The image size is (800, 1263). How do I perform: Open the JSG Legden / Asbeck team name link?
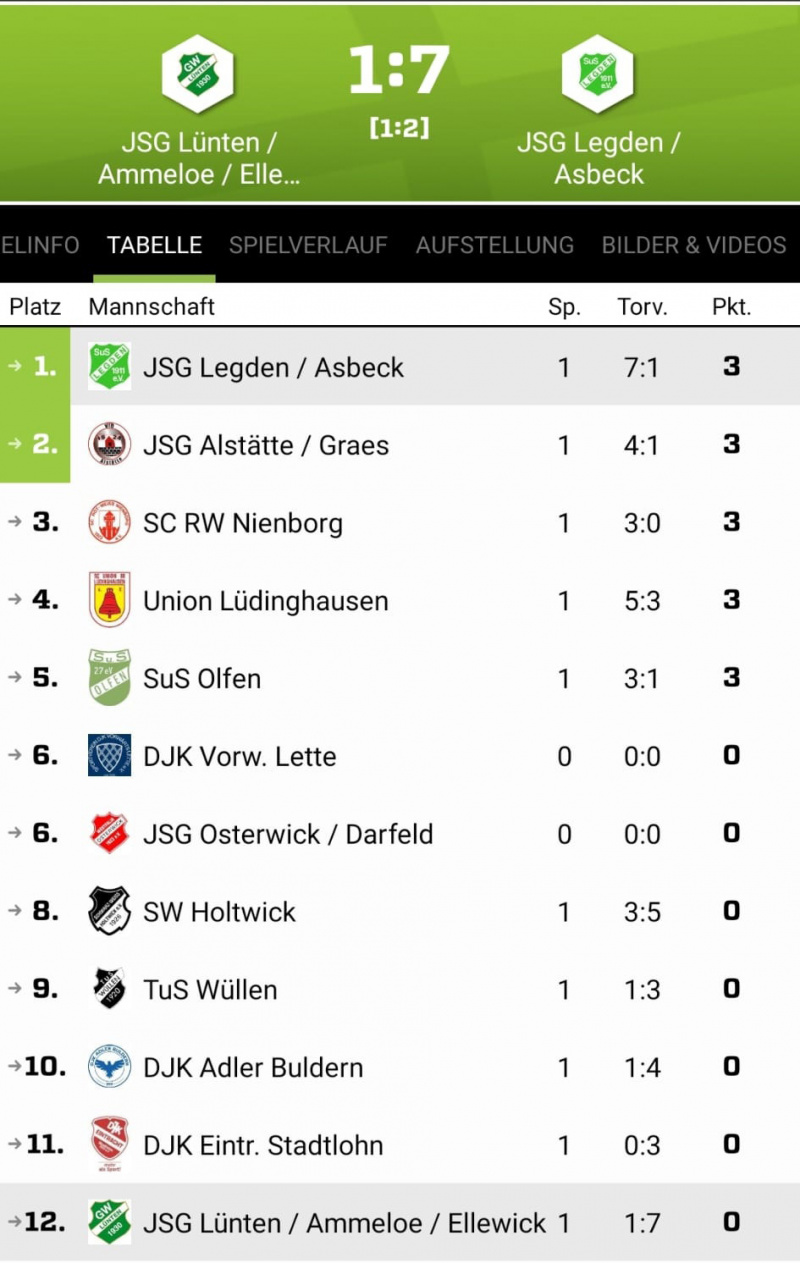(273, 367)
